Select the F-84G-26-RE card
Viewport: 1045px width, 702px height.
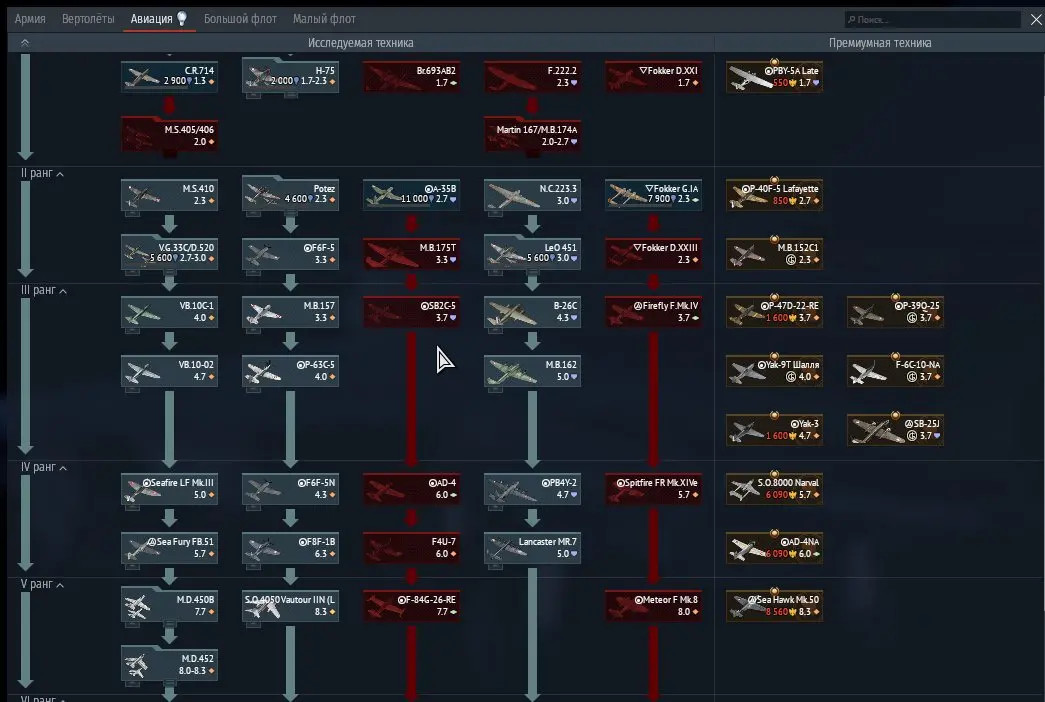[x=411, y=605]
